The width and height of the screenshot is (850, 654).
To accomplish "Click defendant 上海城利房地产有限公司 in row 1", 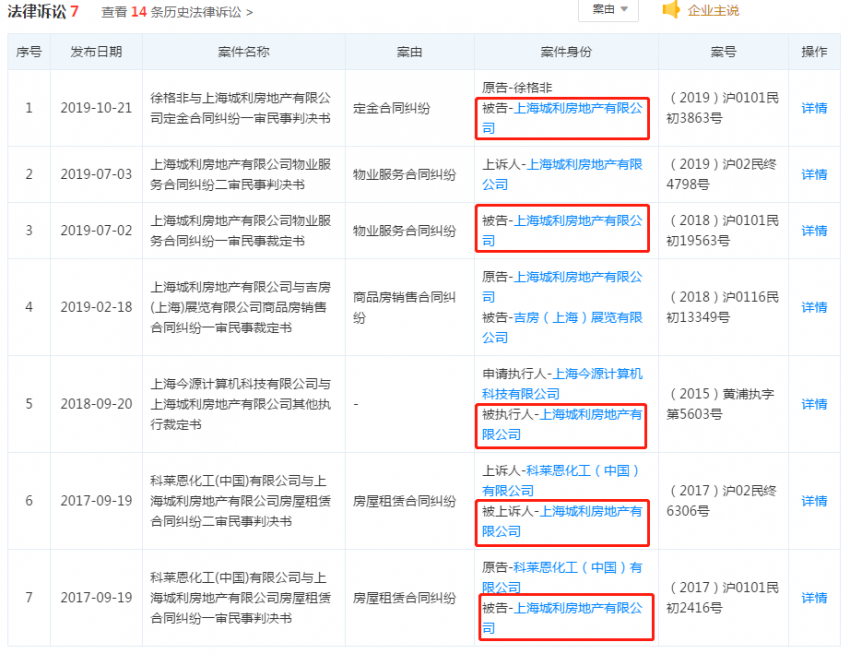I will (562, 118).
